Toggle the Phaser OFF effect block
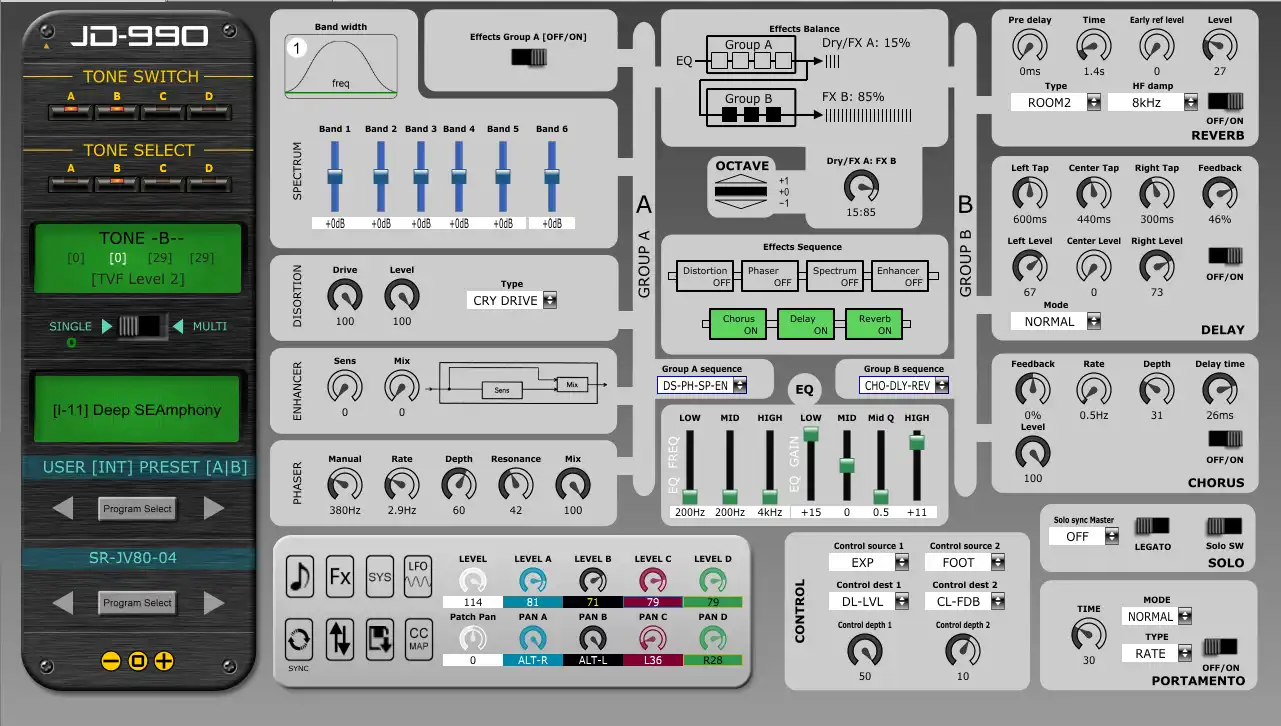Viewport: 1281px width, 726px height. tap(768, 276)
